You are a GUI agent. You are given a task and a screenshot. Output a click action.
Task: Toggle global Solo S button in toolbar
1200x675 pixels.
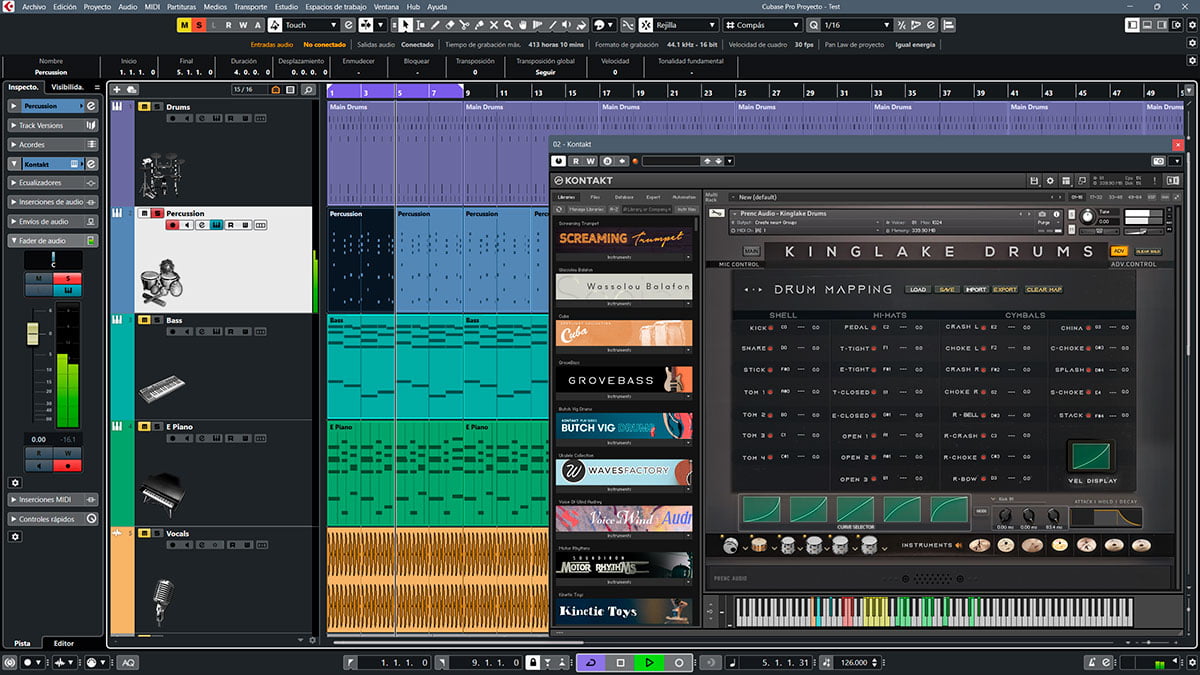point(200,24)
